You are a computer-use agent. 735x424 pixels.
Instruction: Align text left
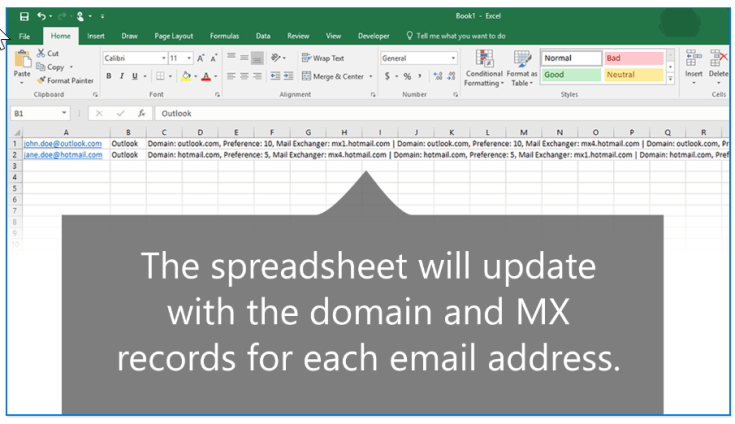231,76
